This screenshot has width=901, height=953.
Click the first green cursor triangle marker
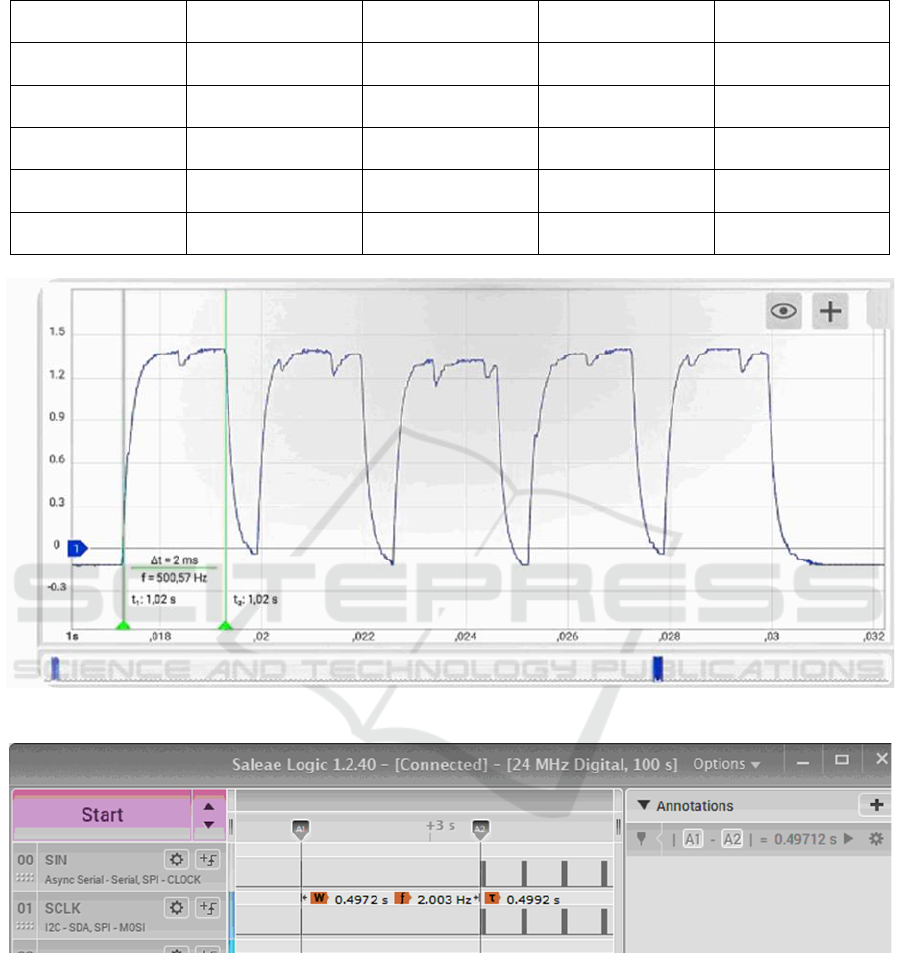click(x=123, y=626)
